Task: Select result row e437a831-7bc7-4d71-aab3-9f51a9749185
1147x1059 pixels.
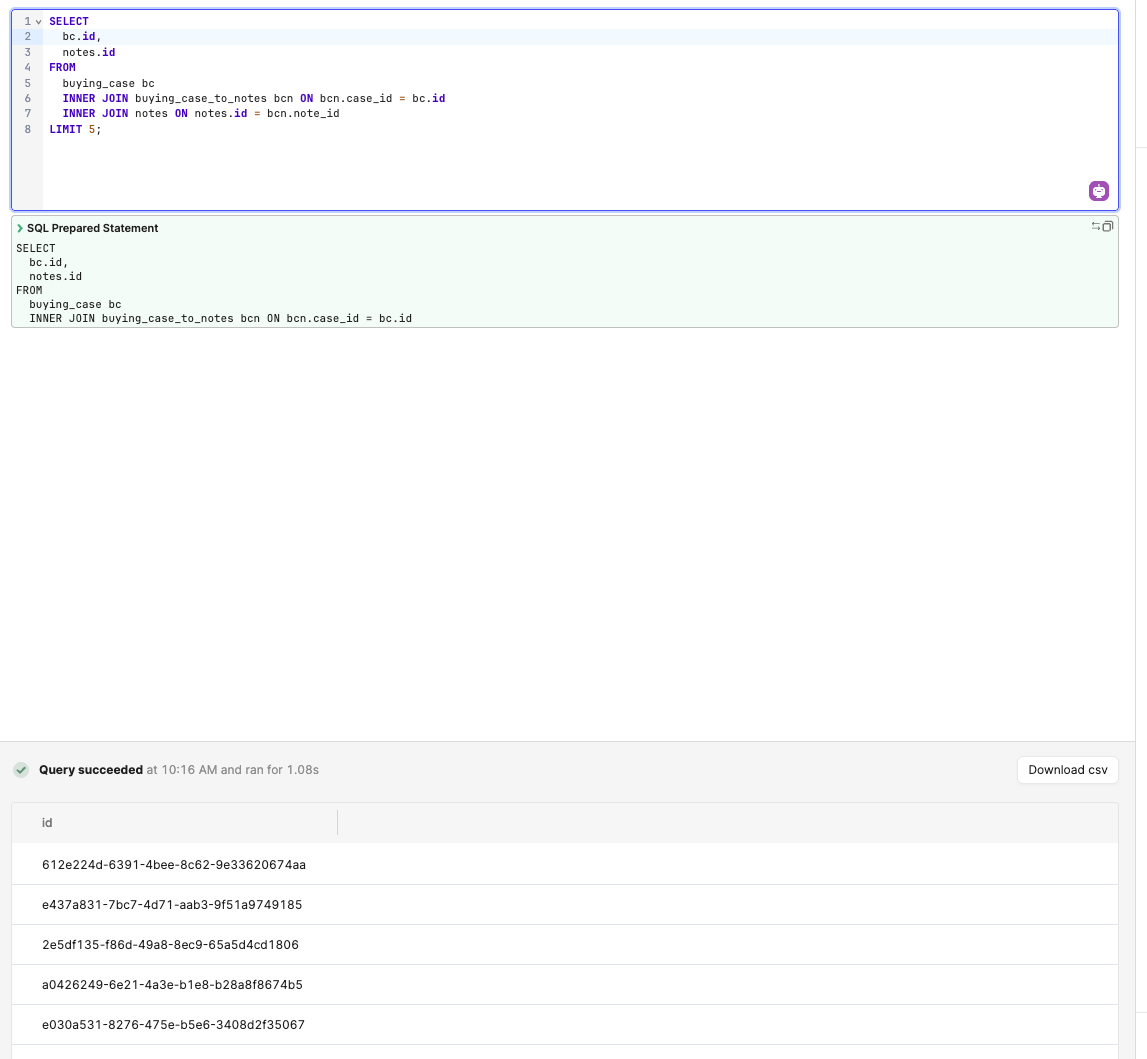Action: coord(172,905)
